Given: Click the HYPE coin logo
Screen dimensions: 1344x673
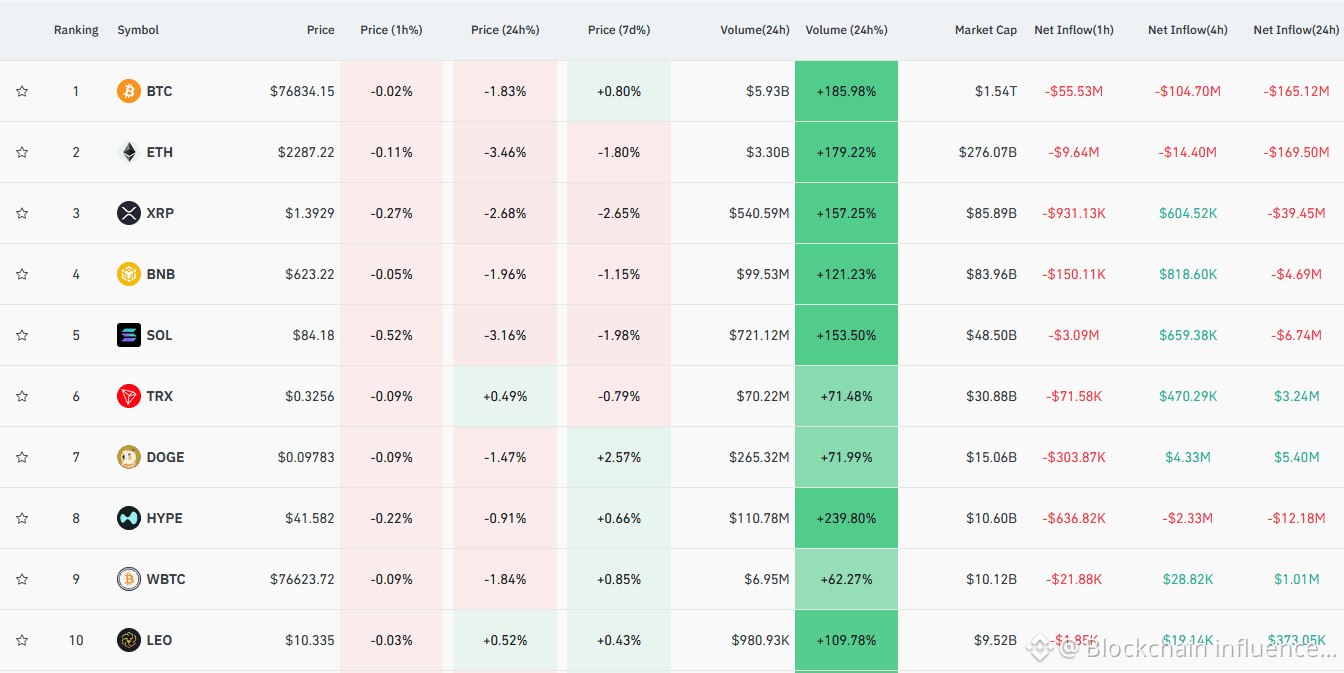Looking at the screenshot, I should coord(129,518).
